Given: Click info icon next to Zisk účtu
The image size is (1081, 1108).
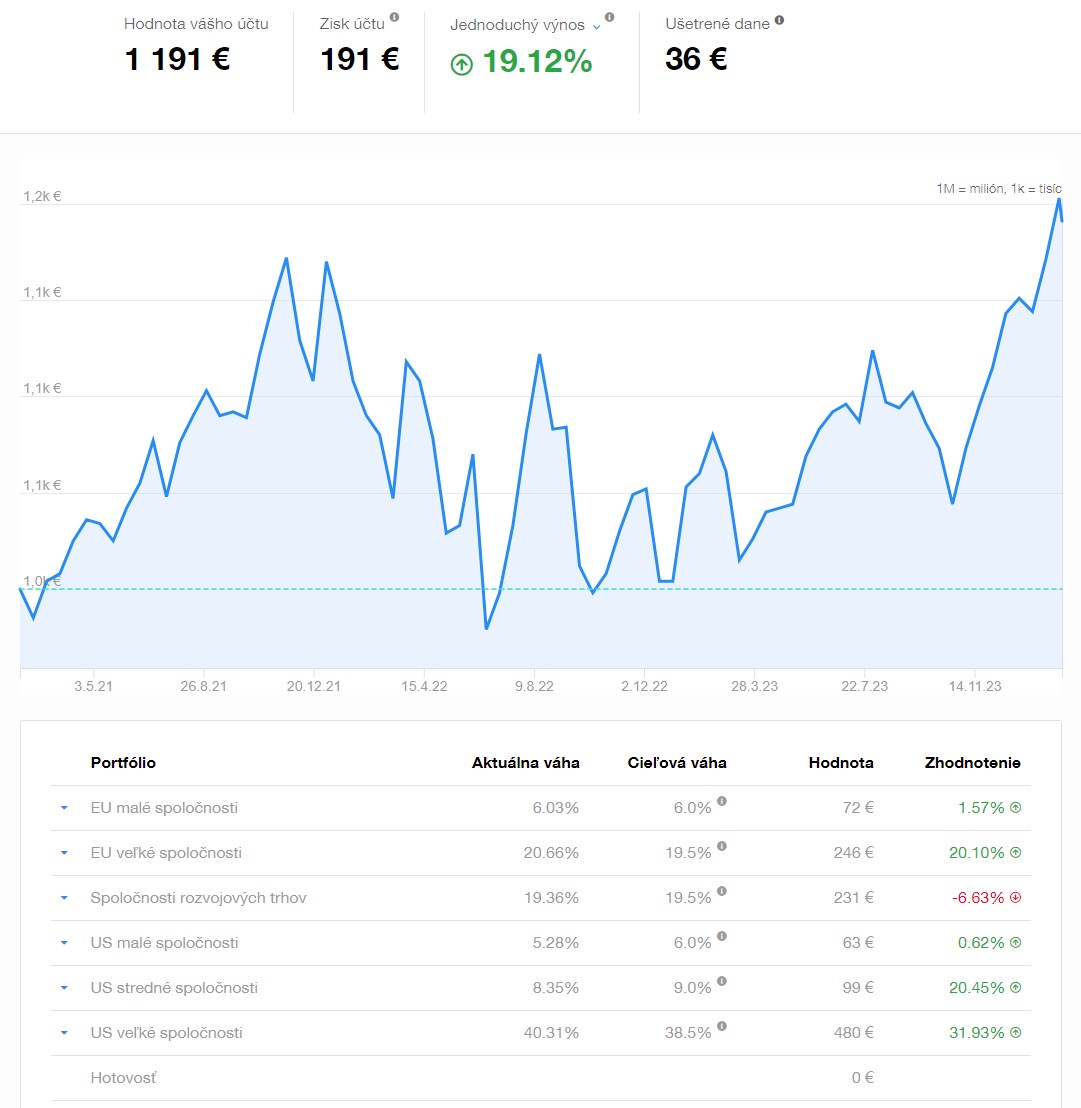Looking at the screenshot, I should coord(394,18).
